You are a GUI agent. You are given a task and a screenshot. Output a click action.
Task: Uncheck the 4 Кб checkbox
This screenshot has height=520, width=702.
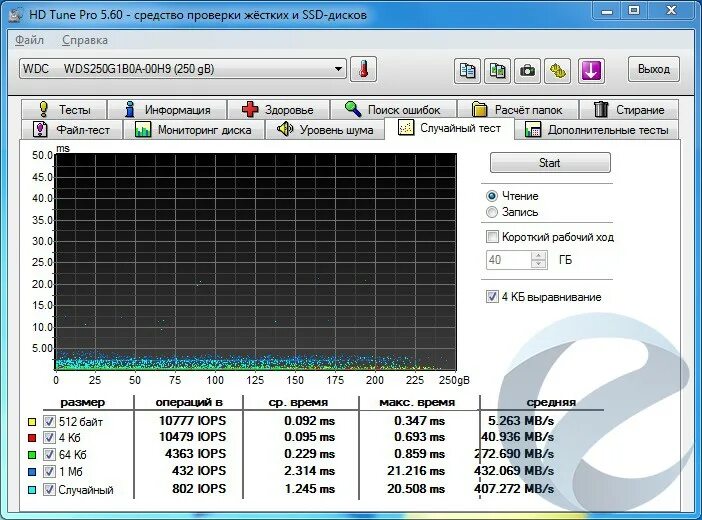point(49,438)
